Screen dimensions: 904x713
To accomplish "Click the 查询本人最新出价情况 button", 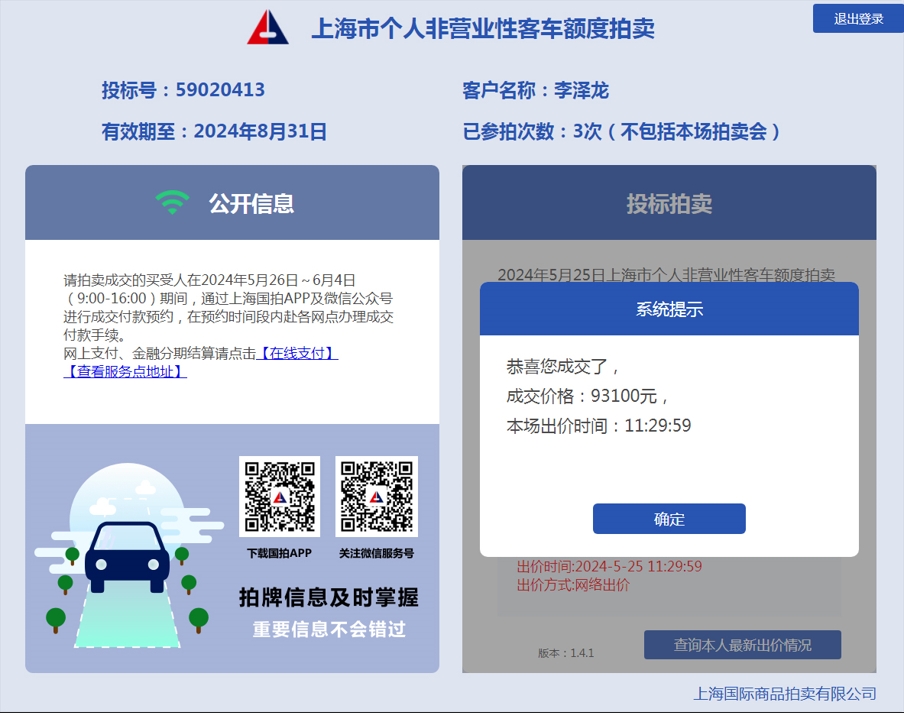I will (x=742, y=645).
